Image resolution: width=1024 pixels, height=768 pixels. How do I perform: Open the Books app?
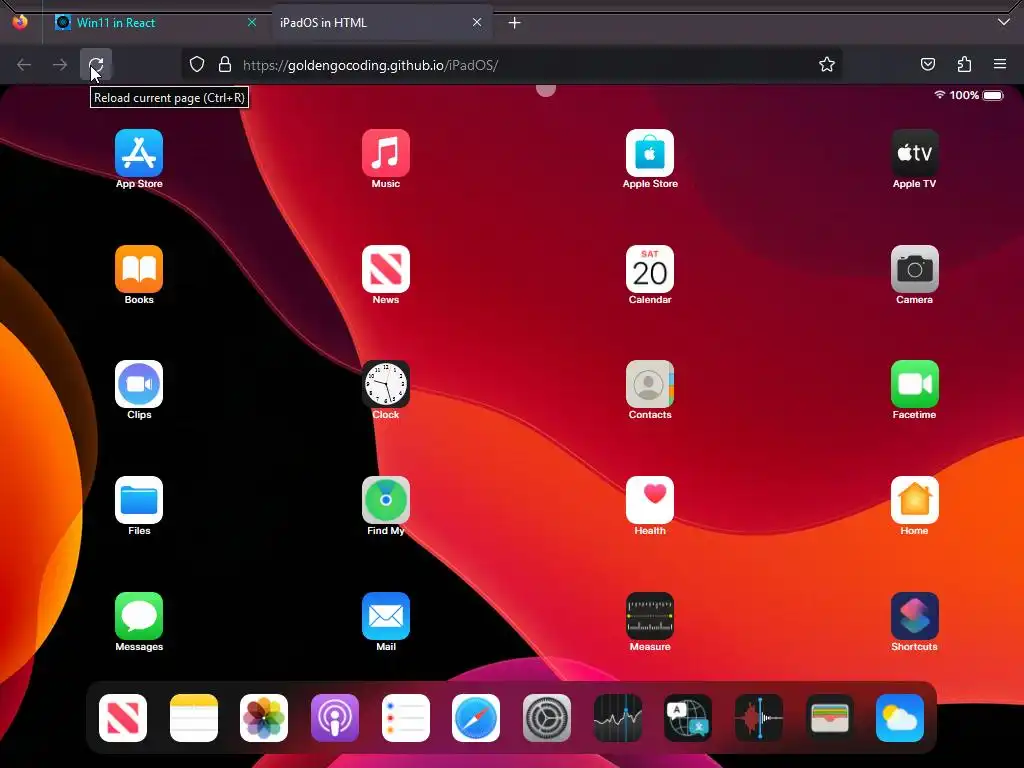click(x=138, y=269)
